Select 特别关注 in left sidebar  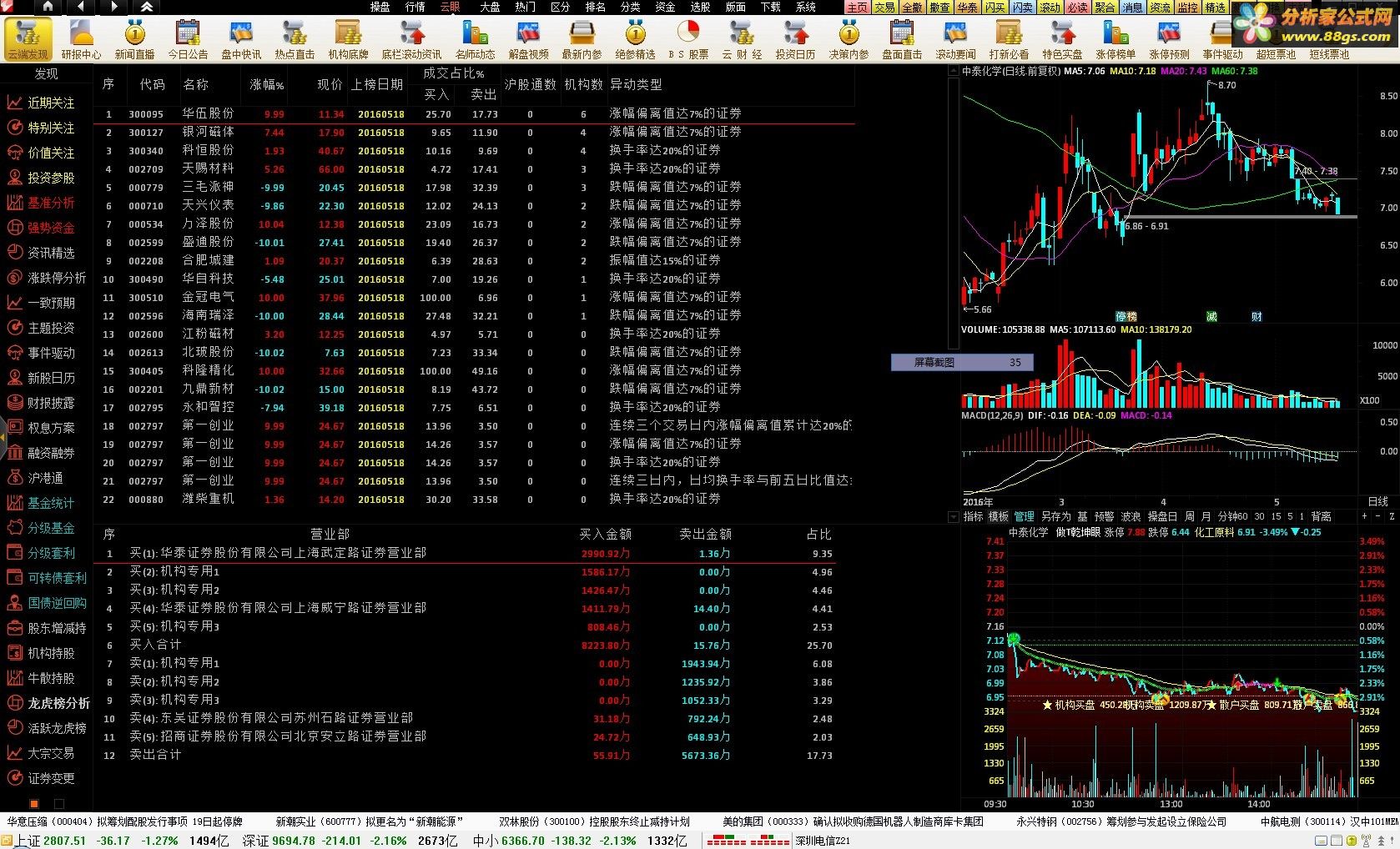click(51, 128)
